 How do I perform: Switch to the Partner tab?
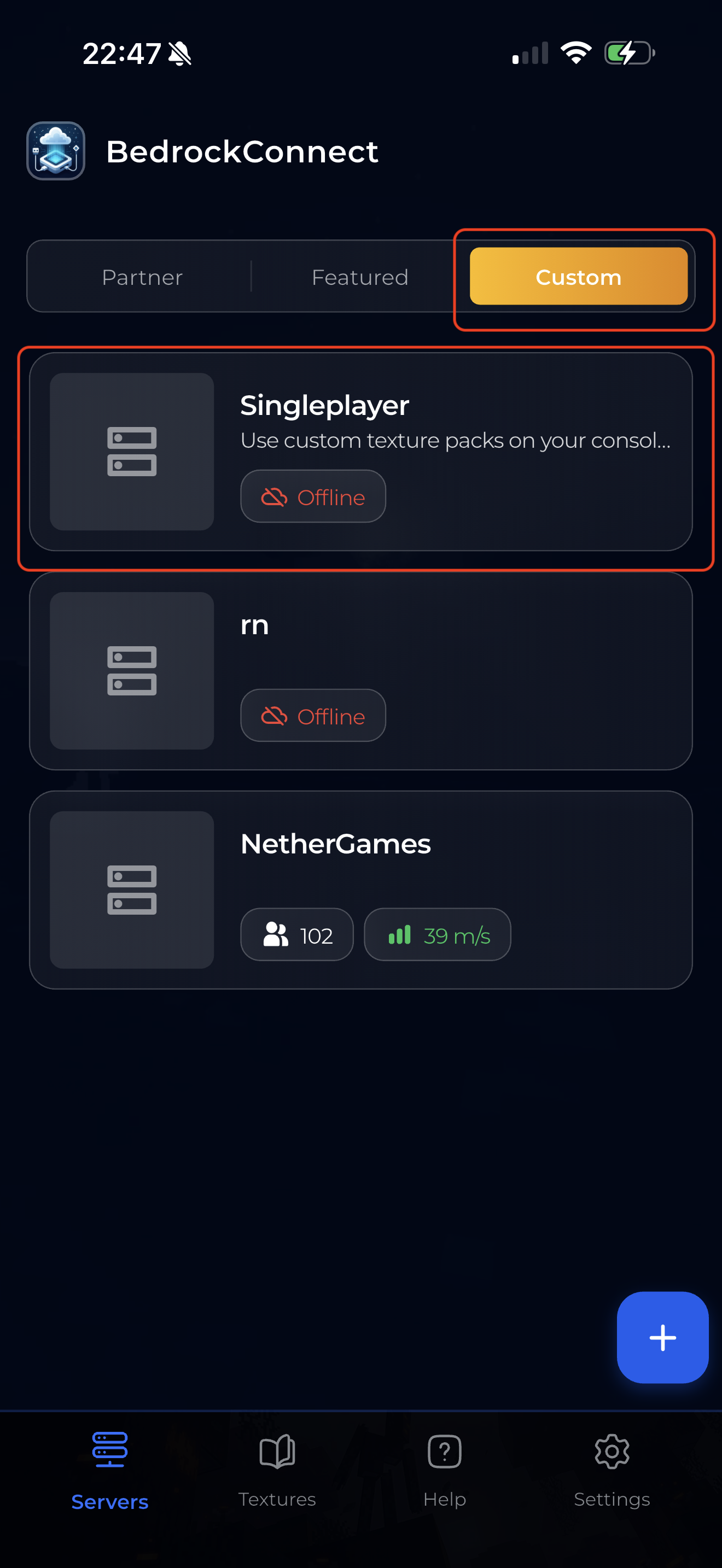[x=142, y=277]
